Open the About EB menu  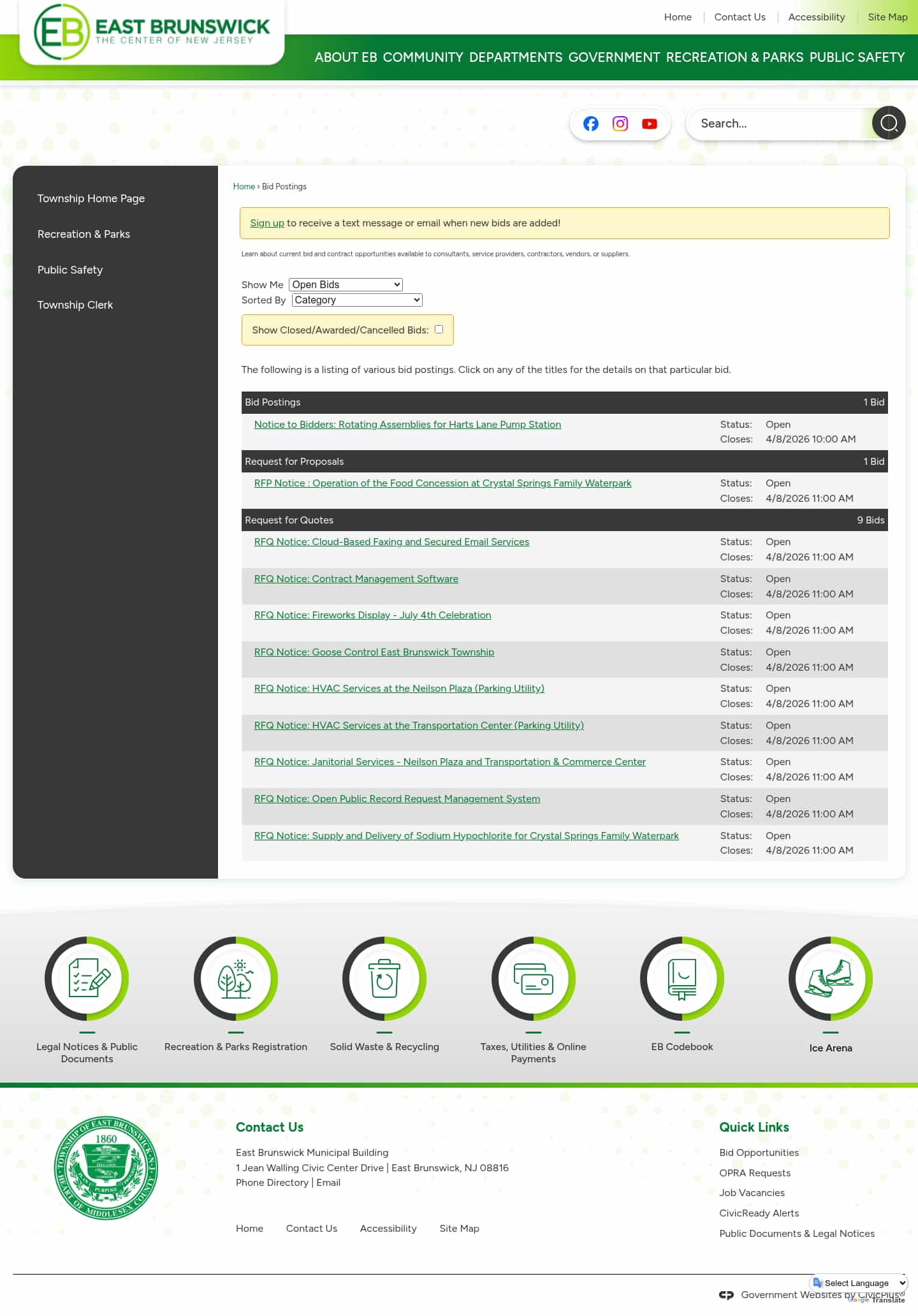[x=346, y=57]
